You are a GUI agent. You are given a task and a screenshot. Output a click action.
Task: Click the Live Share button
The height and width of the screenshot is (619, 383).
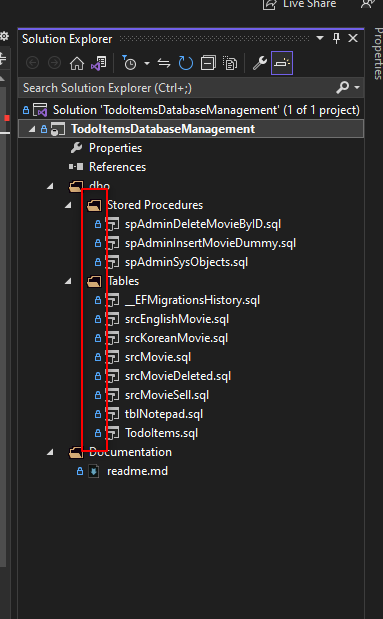tap(300, 4)
